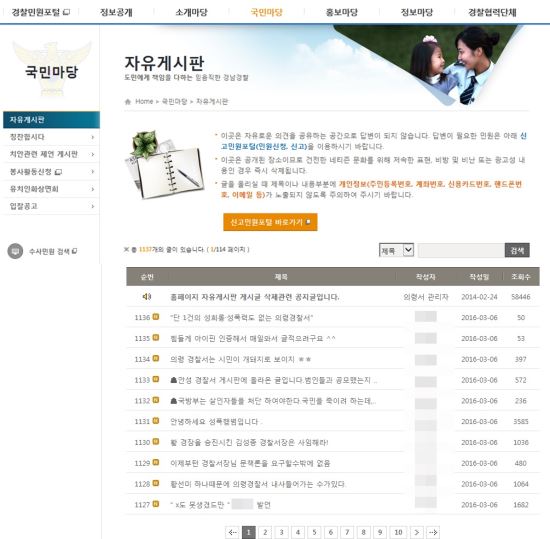Open post 1131 안녕하세요 title link
The width and height of the screenshot is (550, 539).
tap(215, 422)
